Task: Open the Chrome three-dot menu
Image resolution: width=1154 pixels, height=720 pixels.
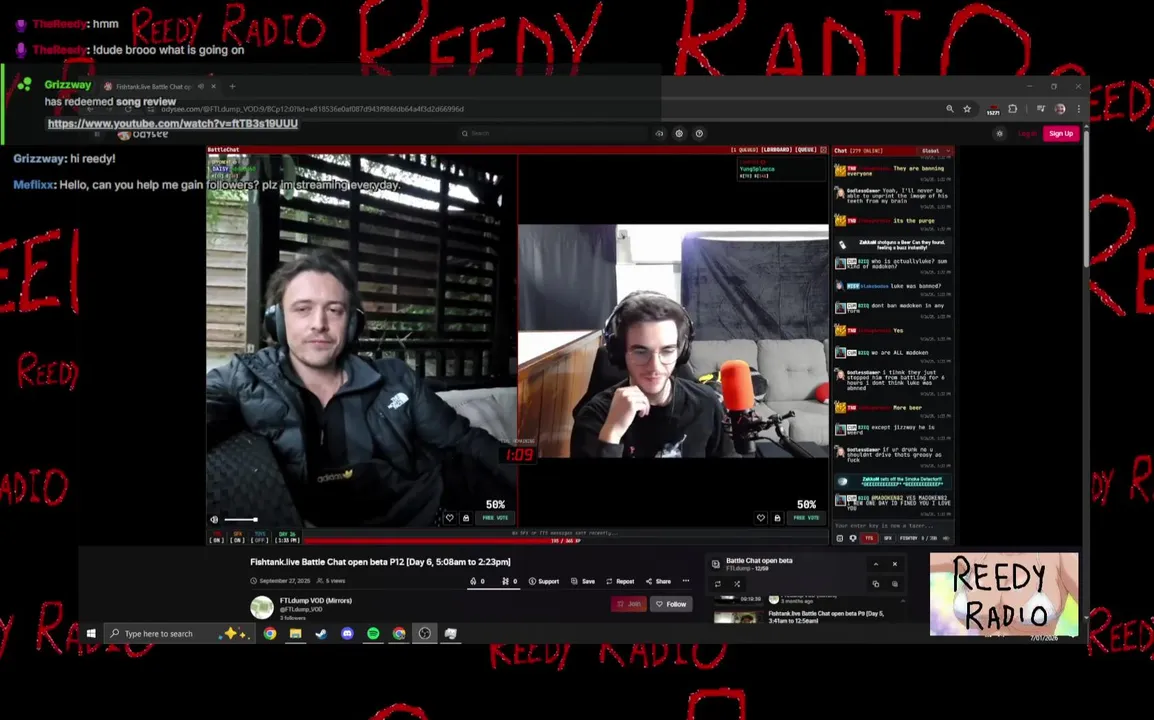Action: tap(1079, 109)
